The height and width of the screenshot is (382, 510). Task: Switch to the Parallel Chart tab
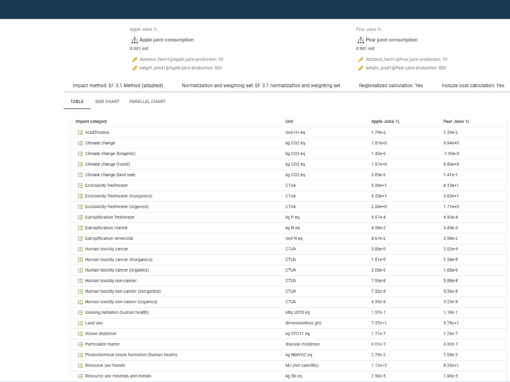click(x=147, y=101)
